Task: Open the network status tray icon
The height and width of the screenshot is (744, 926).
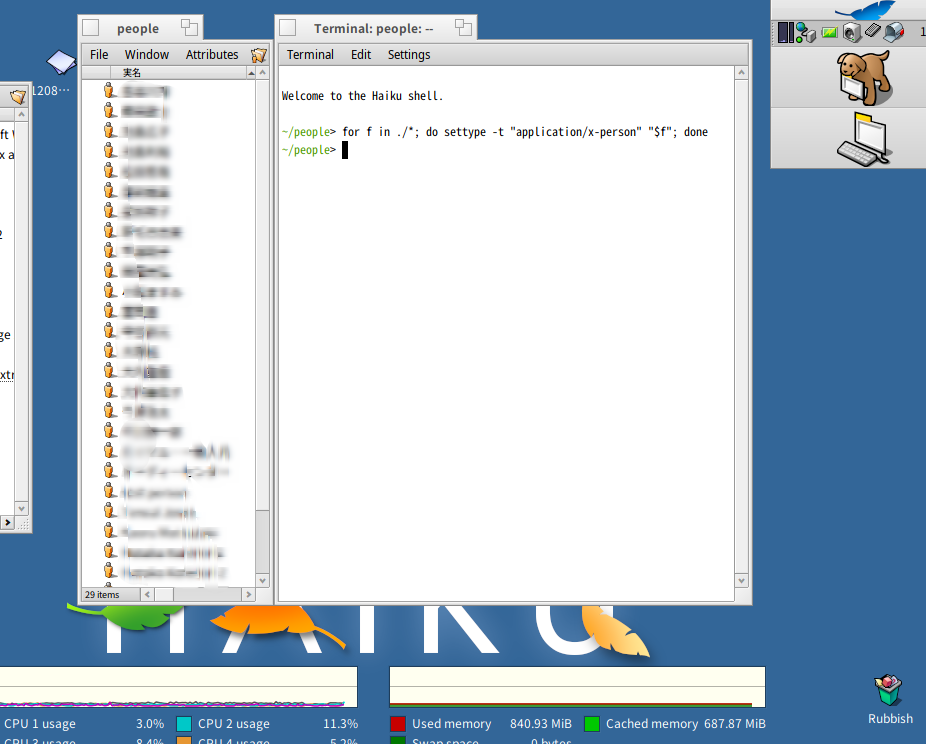Action: click(x=805, y=33)
